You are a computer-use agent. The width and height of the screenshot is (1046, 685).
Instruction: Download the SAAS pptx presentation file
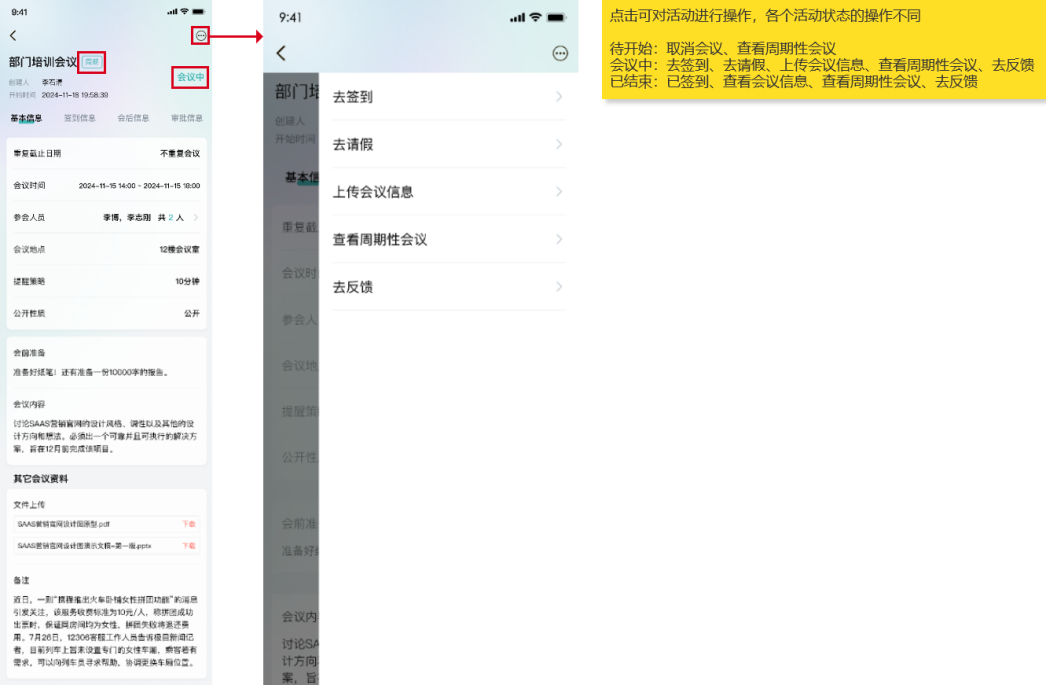188,546
